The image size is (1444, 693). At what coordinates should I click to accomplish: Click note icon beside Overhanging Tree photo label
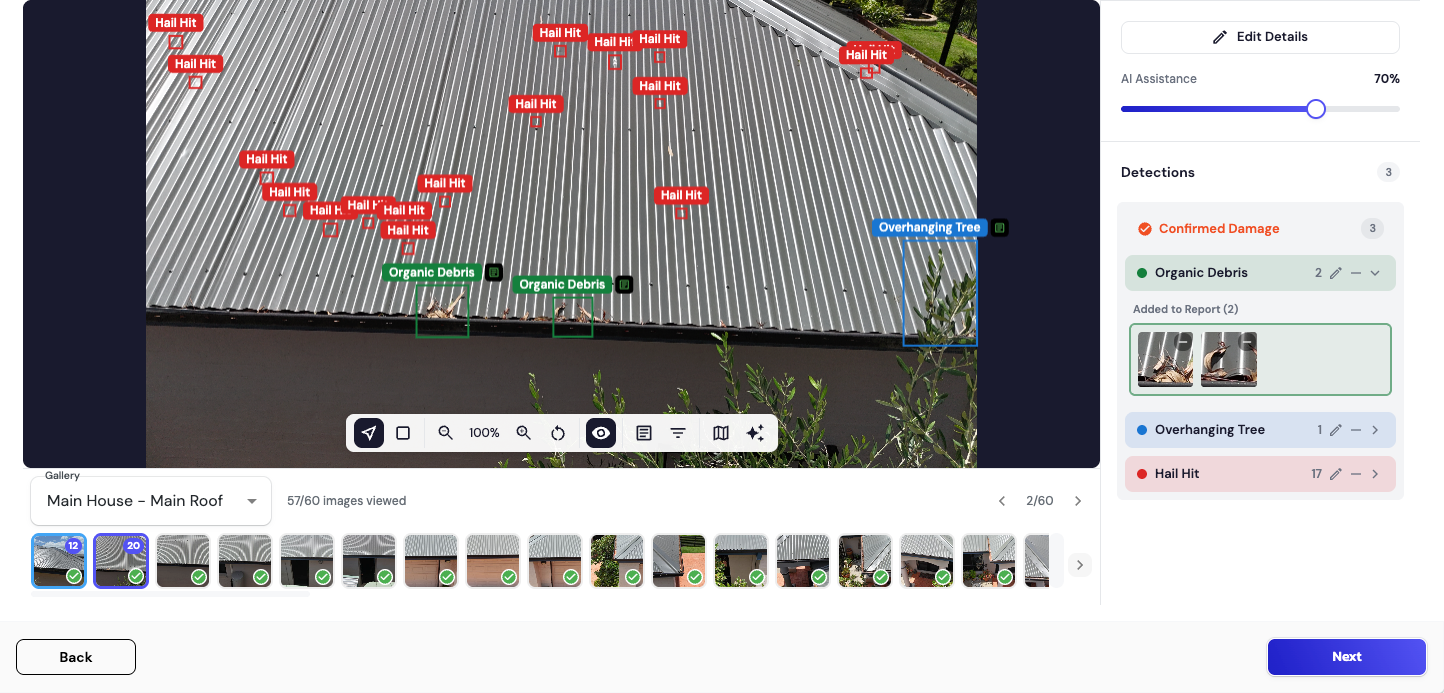(1000, 228)
